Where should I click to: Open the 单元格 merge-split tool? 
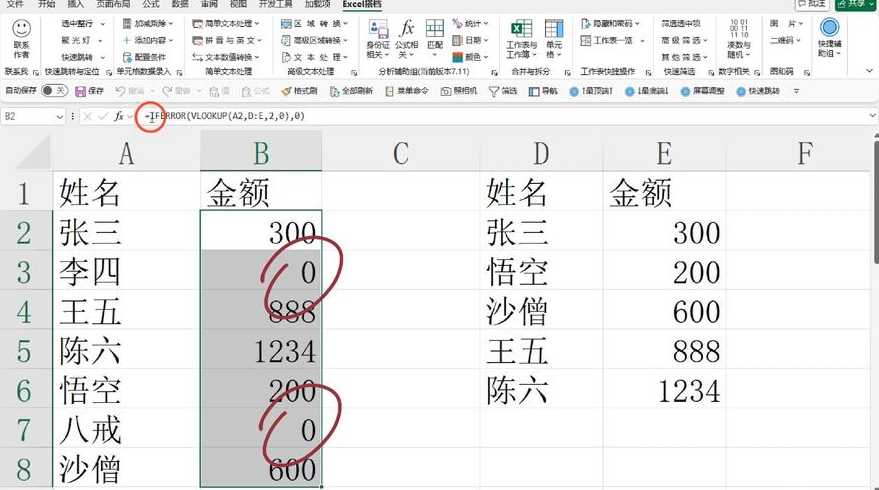554,38
